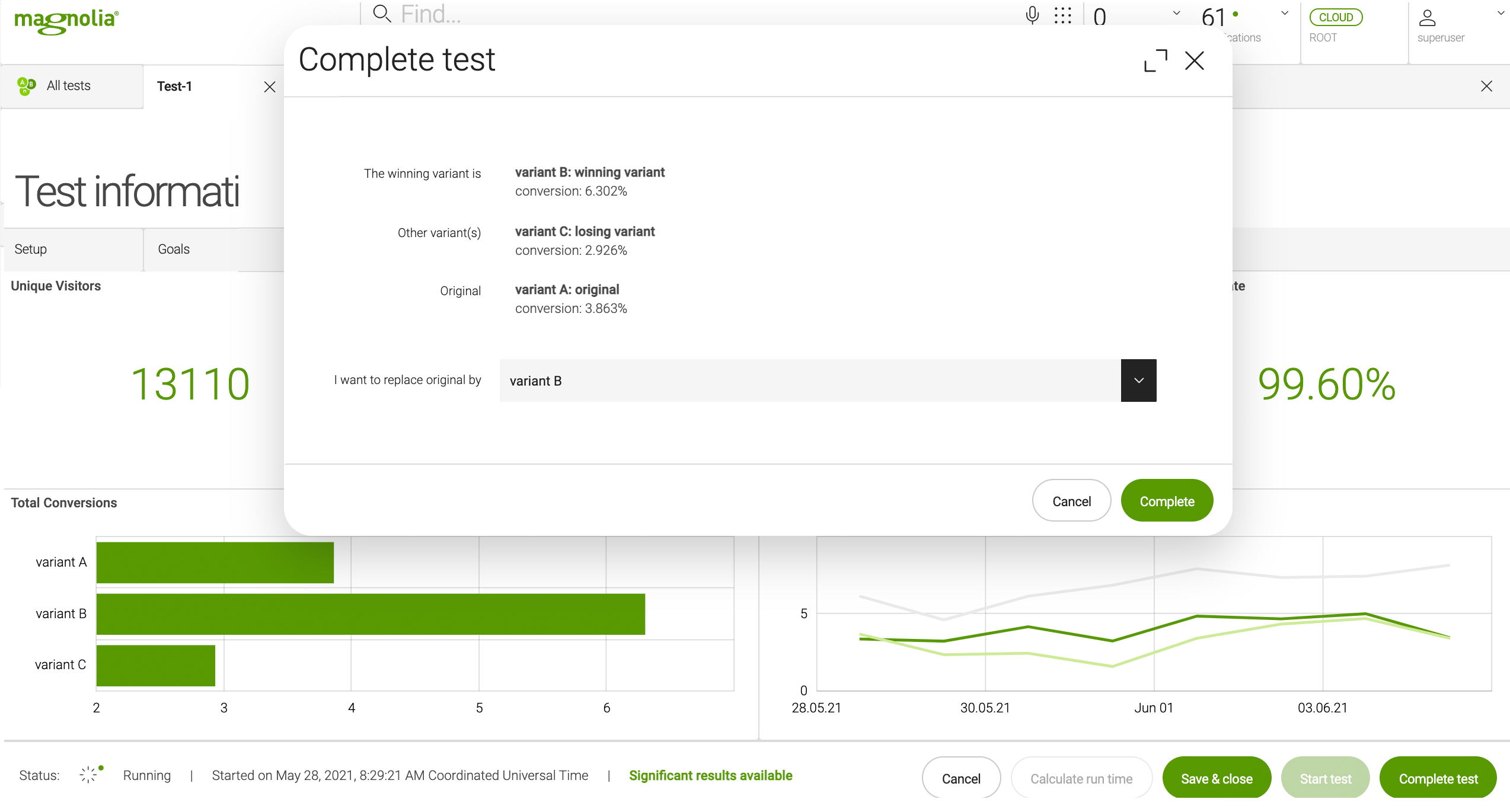This screenshot has height=812, width=1510.
Task: Close the Complete test dialog
Action: (1194, 60)
